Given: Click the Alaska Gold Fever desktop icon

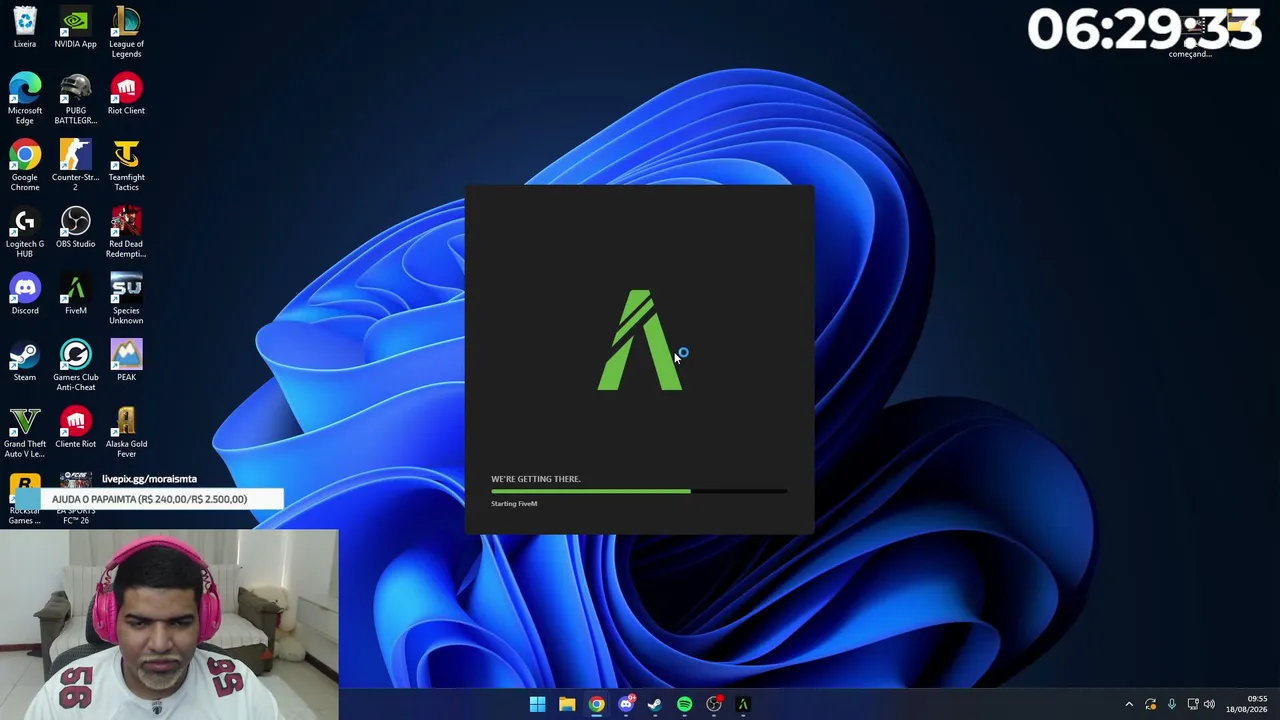Looking at the screenshot, I should tap(126, 433).
